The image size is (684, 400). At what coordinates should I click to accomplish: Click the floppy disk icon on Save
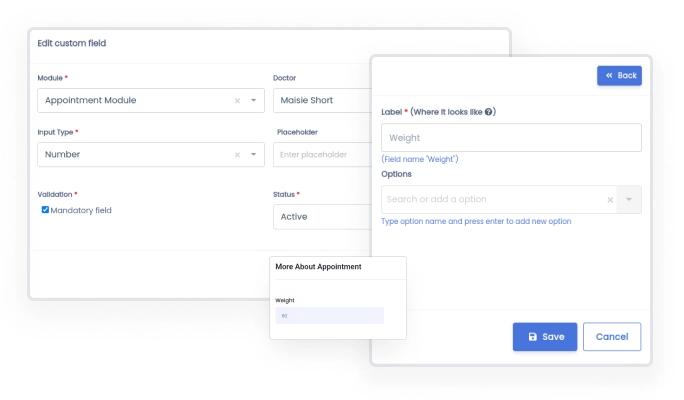532,337
